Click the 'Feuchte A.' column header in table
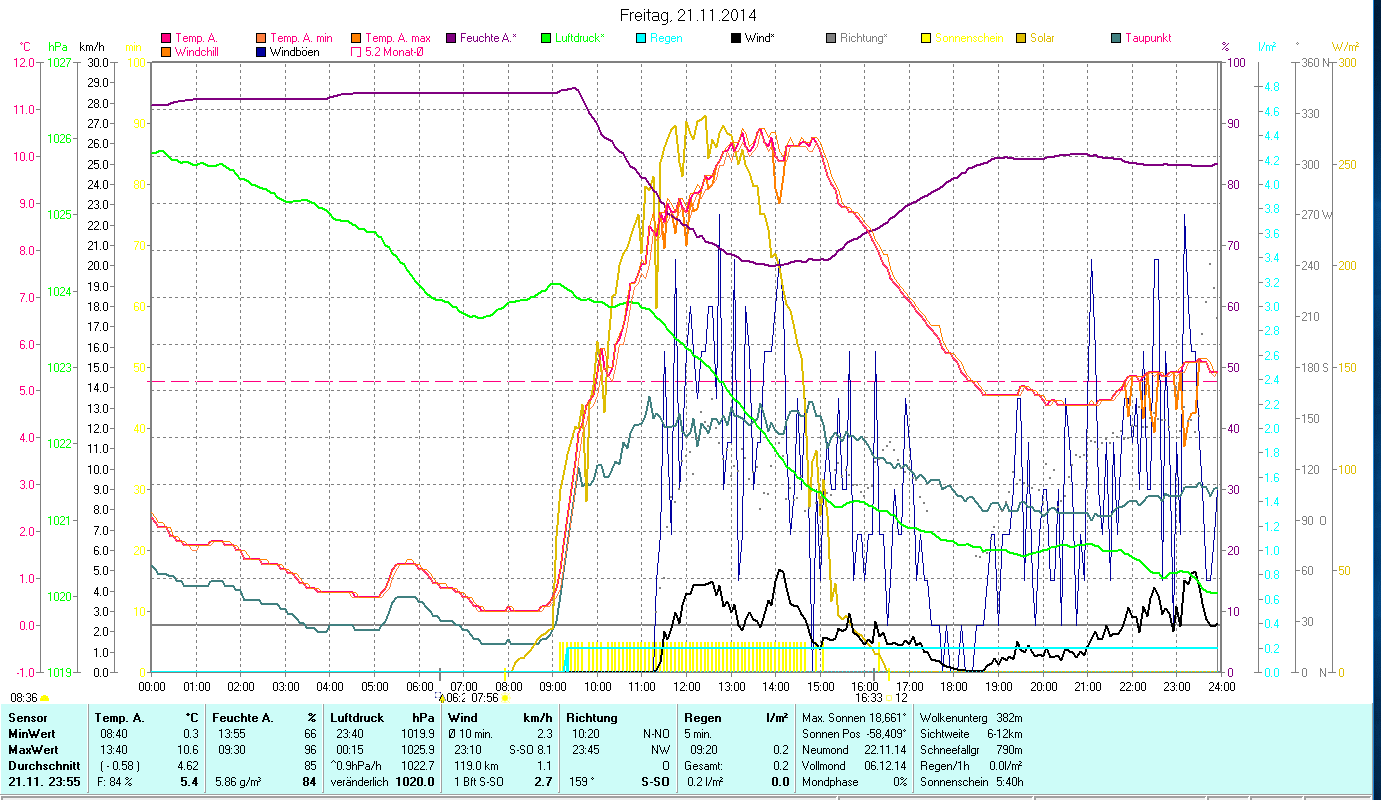The image size is (1381, 800). [x=242, y=718]
